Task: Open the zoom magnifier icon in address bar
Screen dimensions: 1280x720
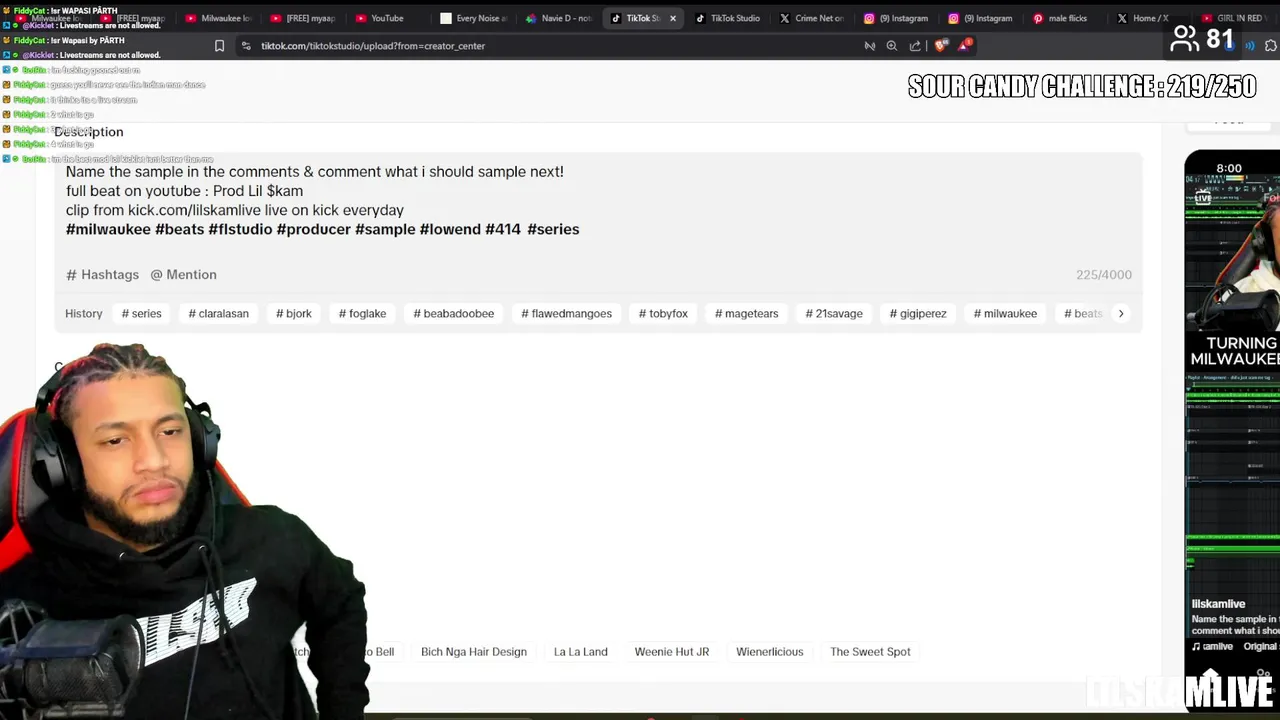Action: tap(892, 46)
